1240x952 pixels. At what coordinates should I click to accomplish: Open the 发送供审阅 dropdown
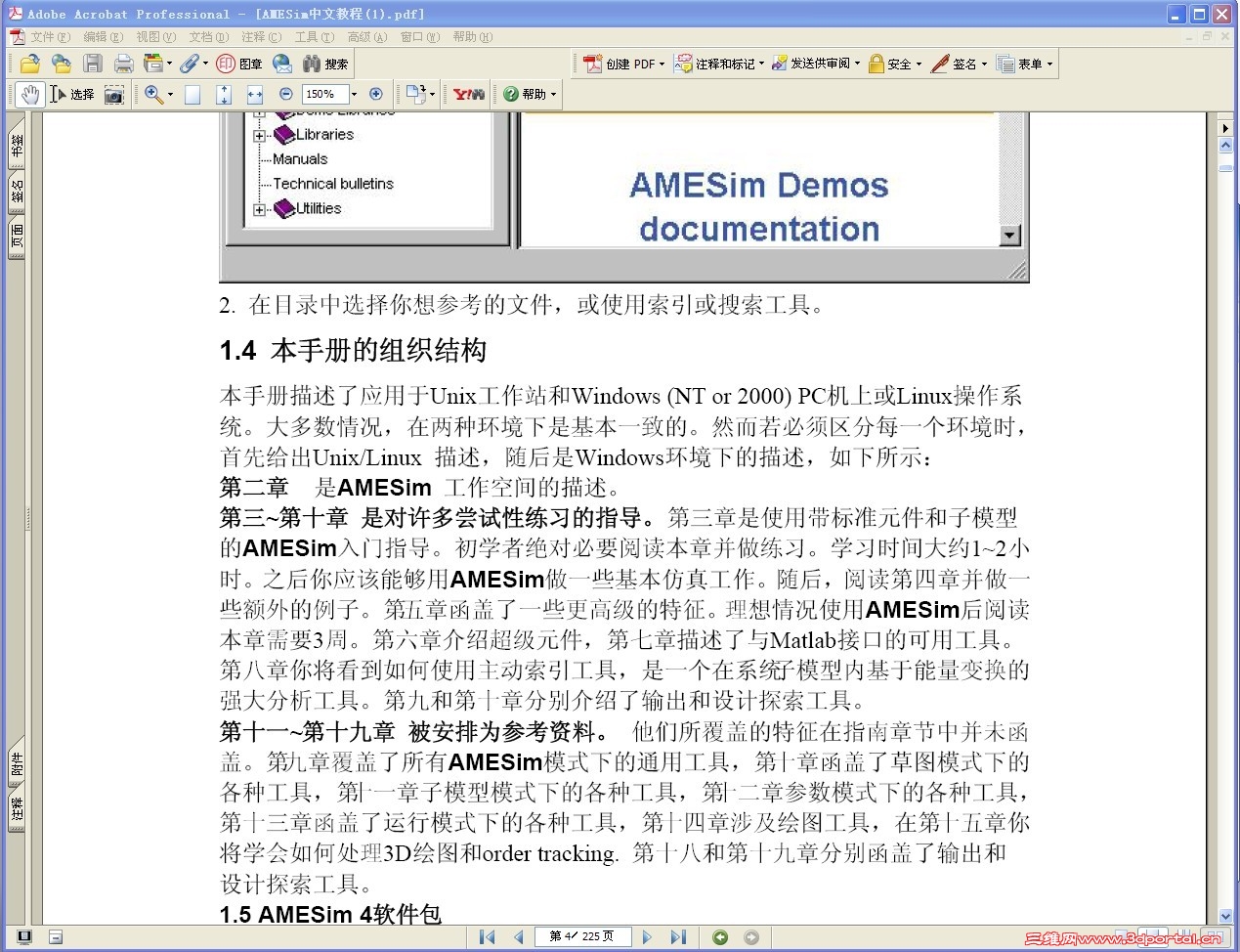816,64
